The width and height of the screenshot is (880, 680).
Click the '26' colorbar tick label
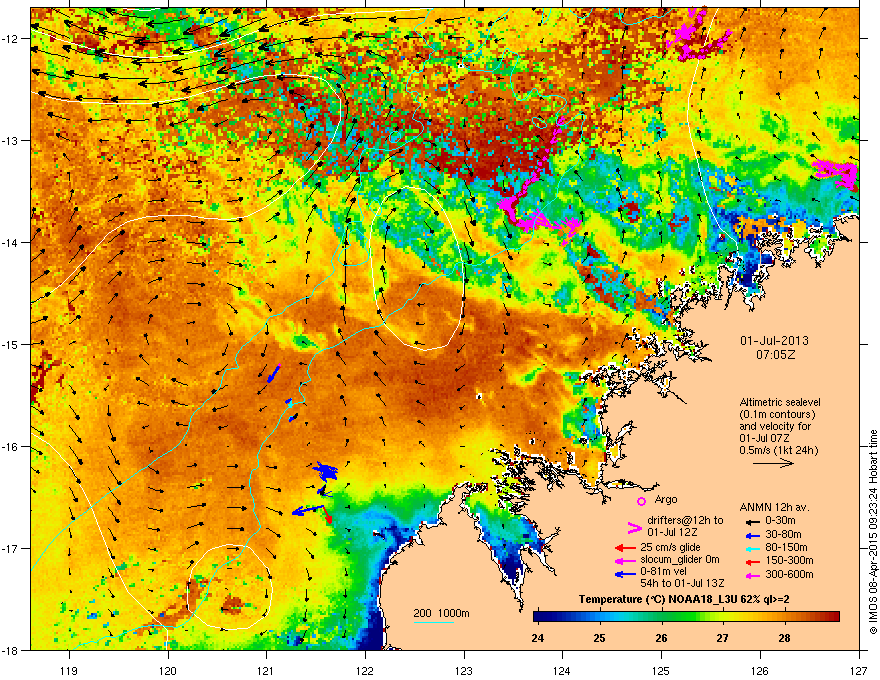661,638
